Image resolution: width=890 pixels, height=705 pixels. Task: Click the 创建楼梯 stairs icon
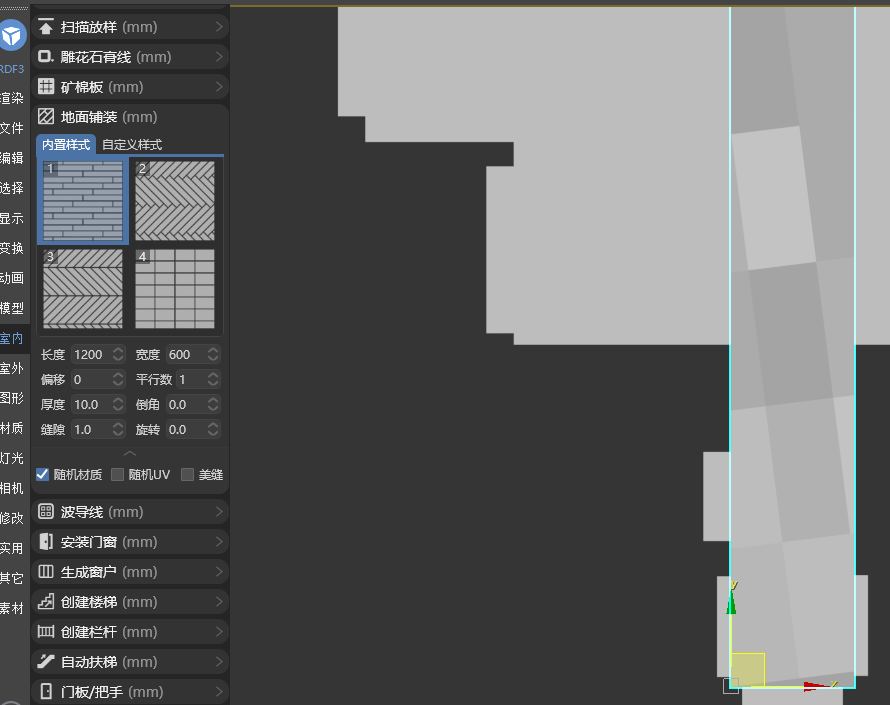(45, 602)
